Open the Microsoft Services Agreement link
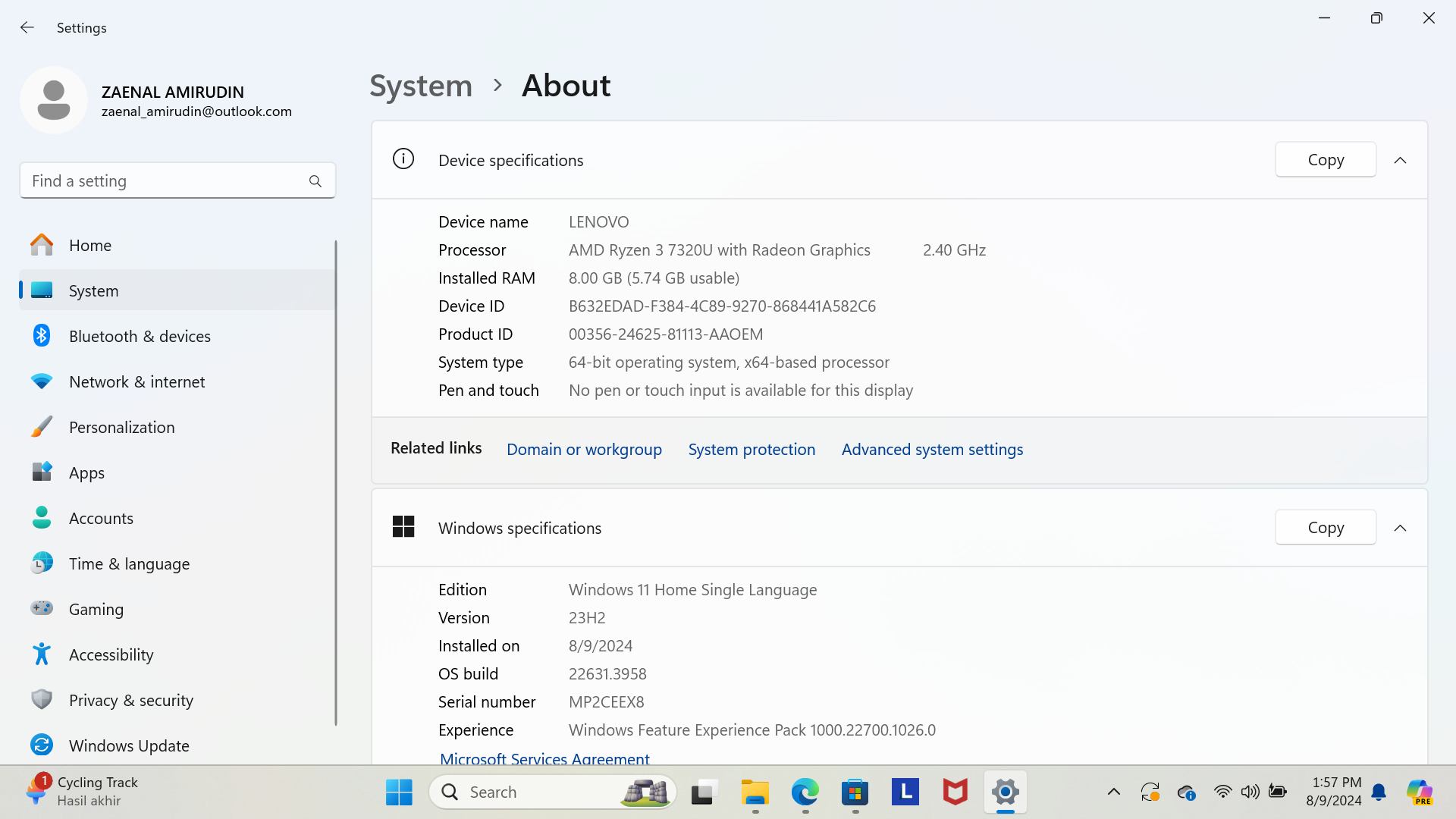1456x819 pixels. [x=544, y=758]
